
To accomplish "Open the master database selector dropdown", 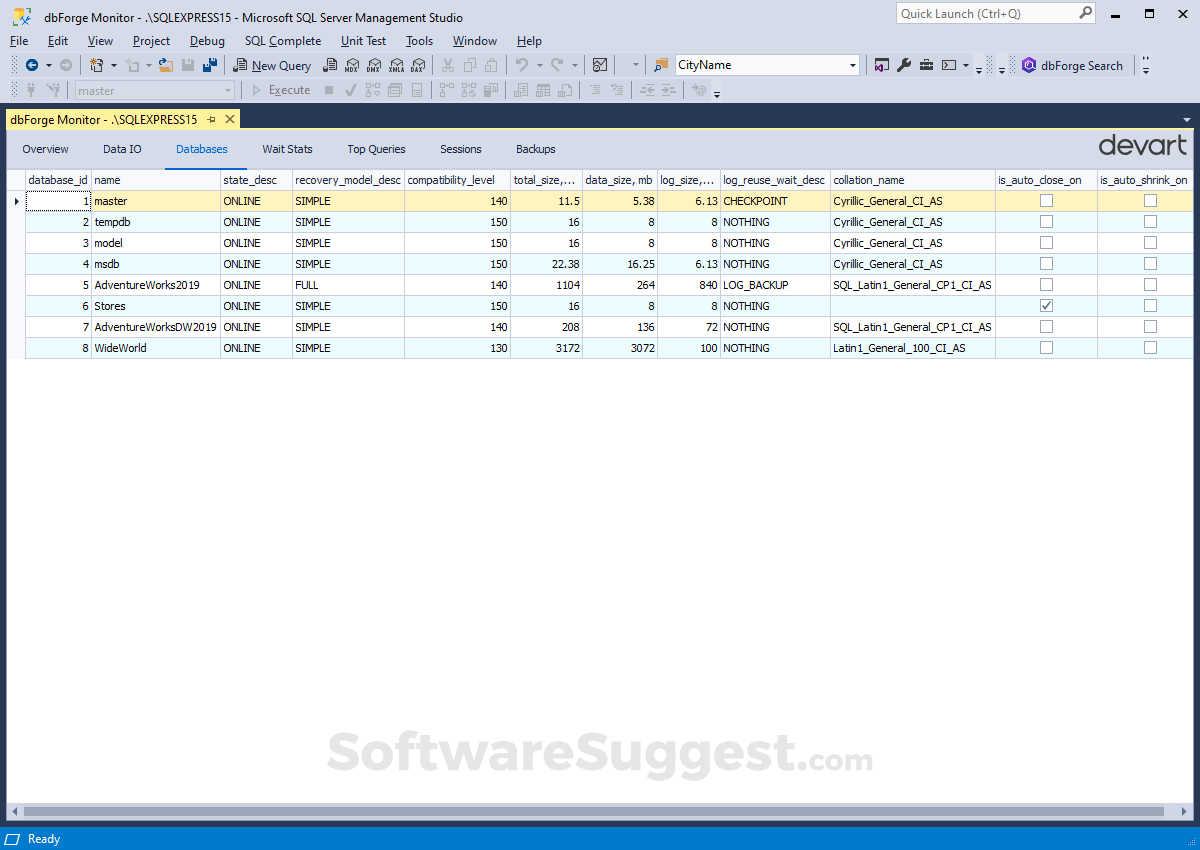I will 228,90.
